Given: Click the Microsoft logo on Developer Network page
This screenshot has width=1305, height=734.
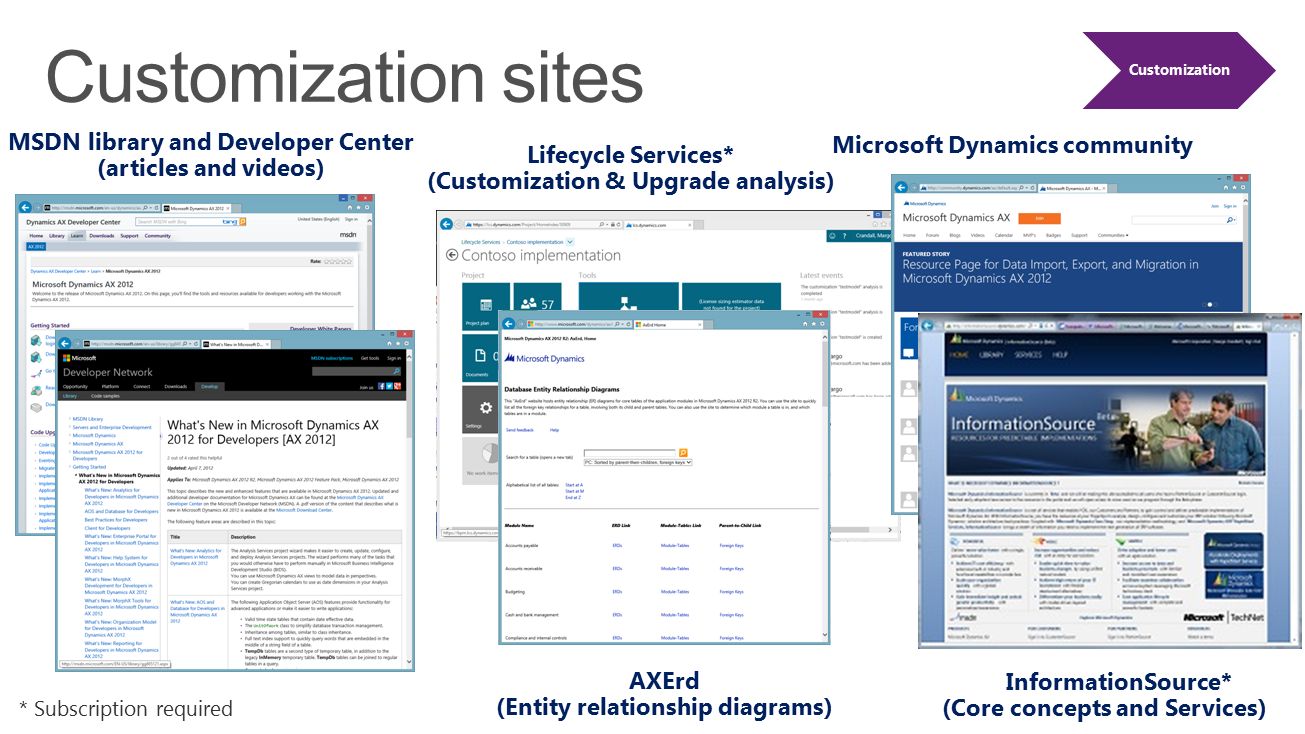Looking at the screenshot, I should [x=80, y=357].
